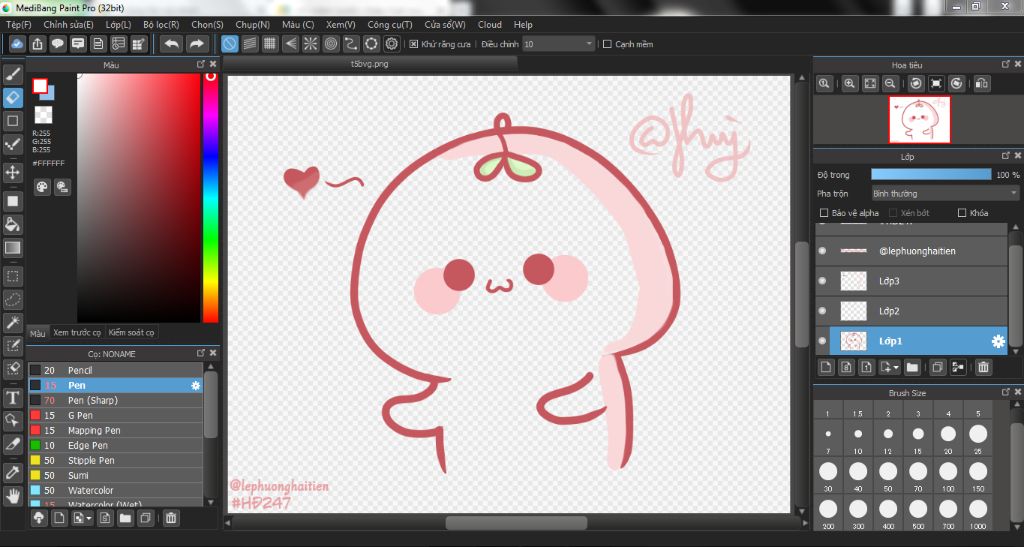Image resolution: width=1024 pixels, height=547 pixels.
Task: Enable the radial snap guide
Action: (x=311, y=44)
